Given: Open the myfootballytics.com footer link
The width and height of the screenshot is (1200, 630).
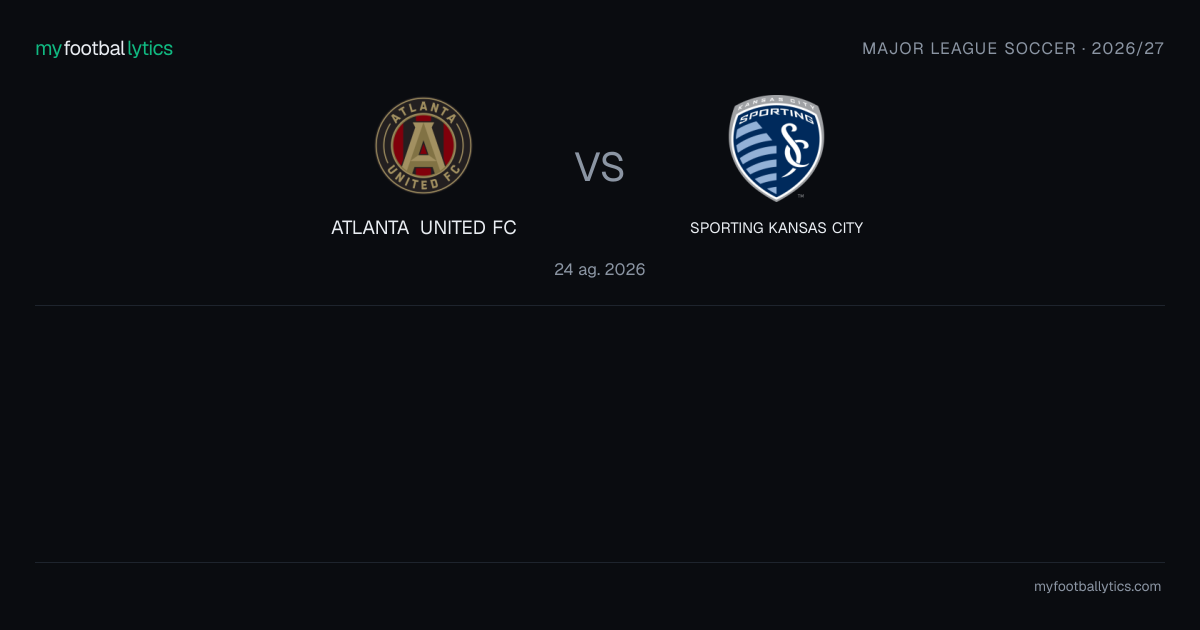Looking at the screenshot, I should [1097, 587].
